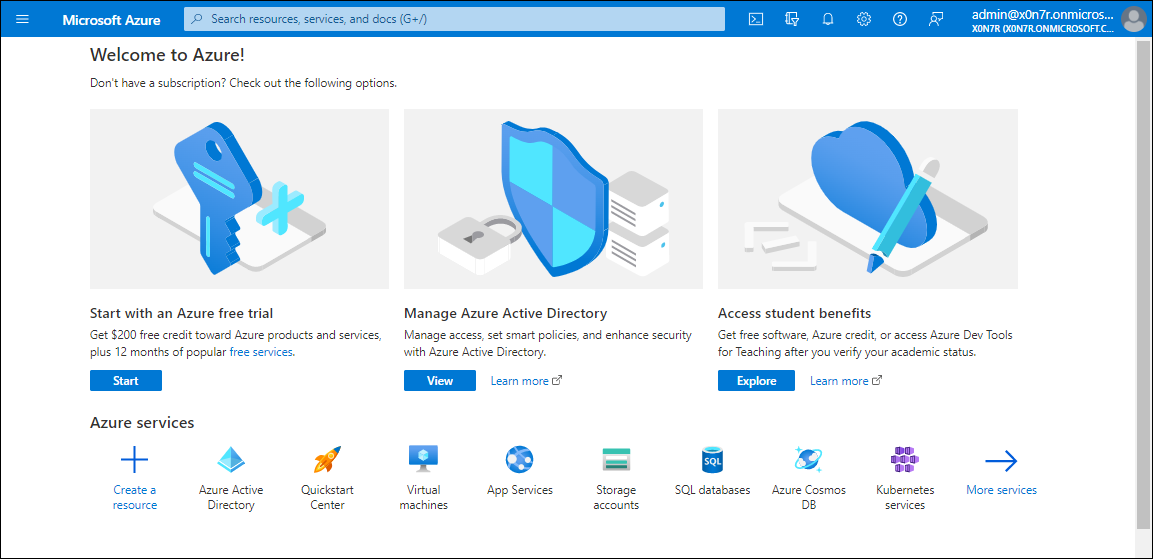Open Learn more link for Azure Active Directory

526,381
